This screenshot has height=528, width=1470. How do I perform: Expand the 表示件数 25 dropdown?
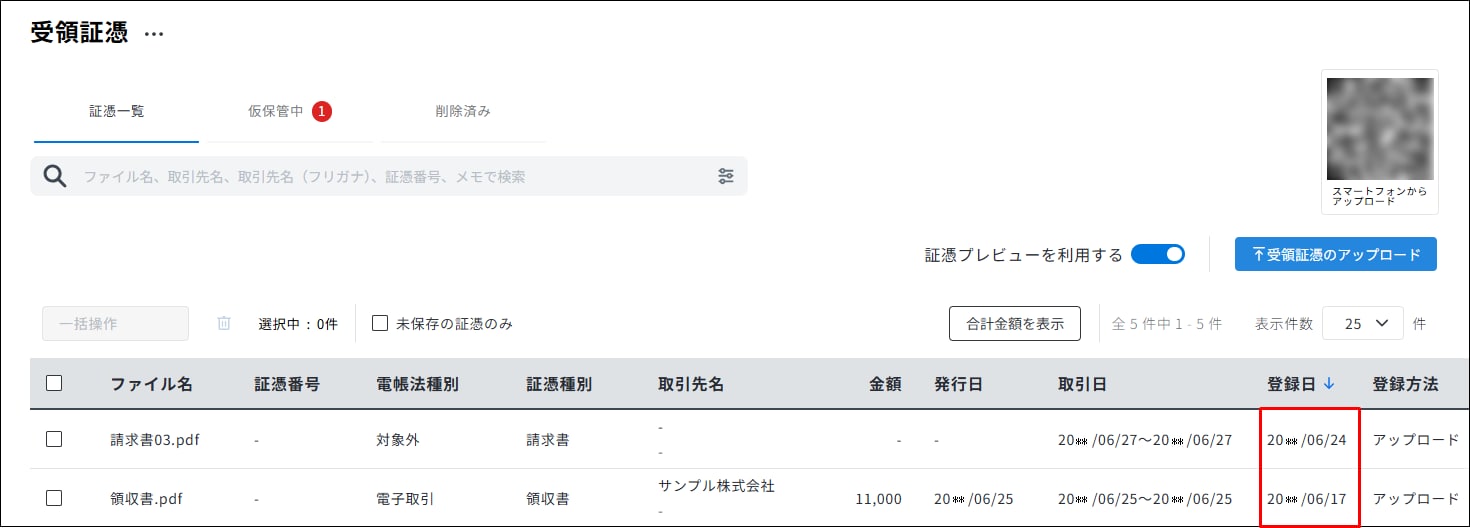[x=1362, y=323]
